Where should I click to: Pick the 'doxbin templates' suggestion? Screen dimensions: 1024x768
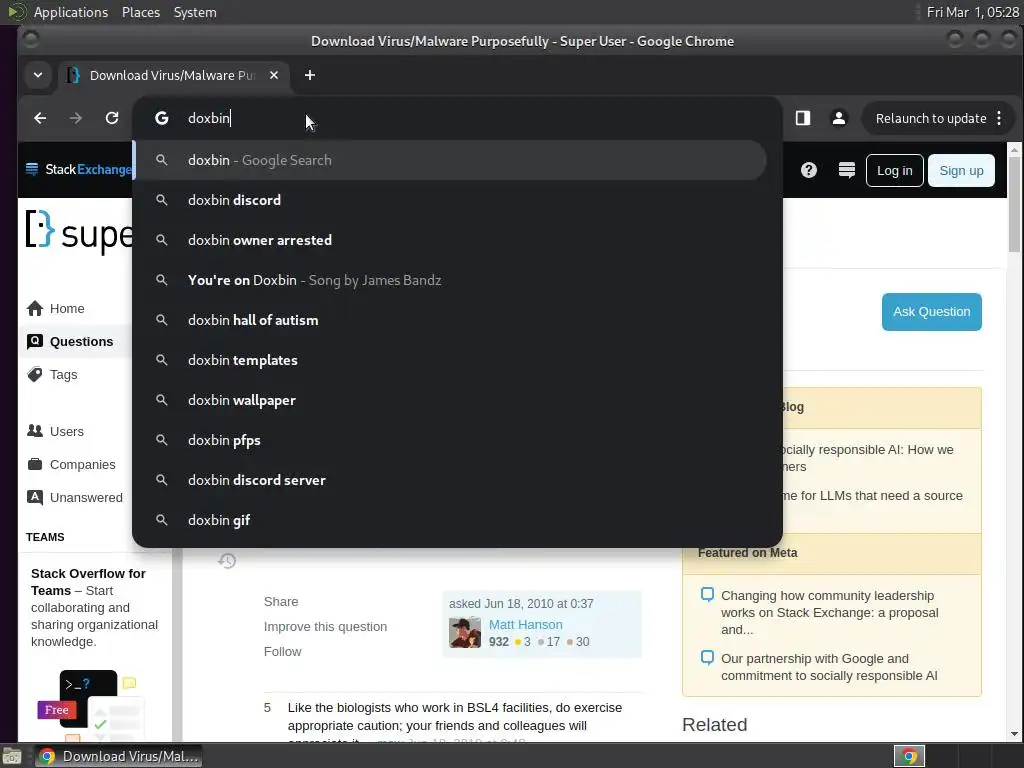pyautogui.click(x=449, y=360)
